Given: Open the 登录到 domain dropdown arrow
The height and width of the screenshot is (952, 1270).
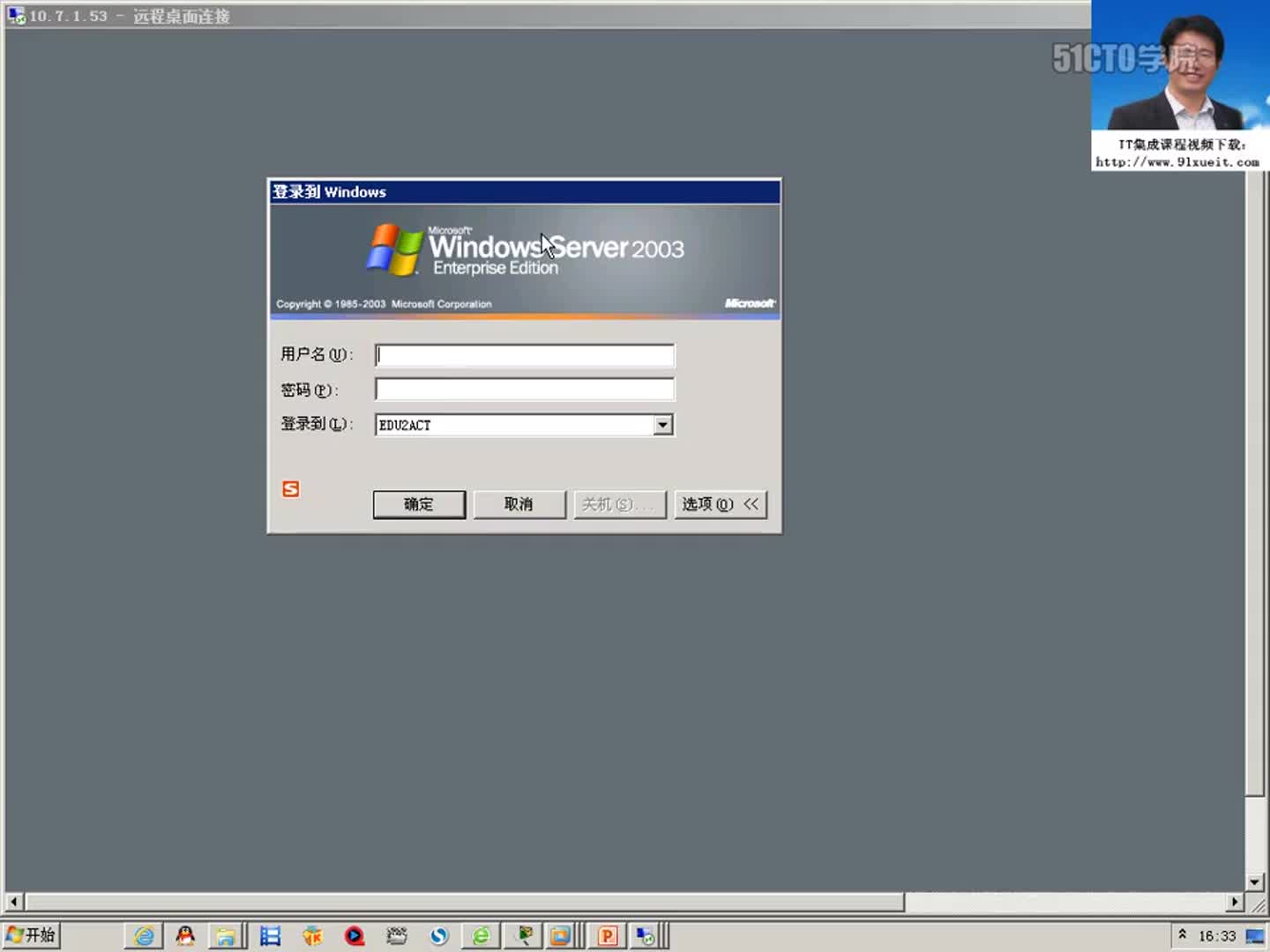Looking at the screenshot, I should coord(663,425).
